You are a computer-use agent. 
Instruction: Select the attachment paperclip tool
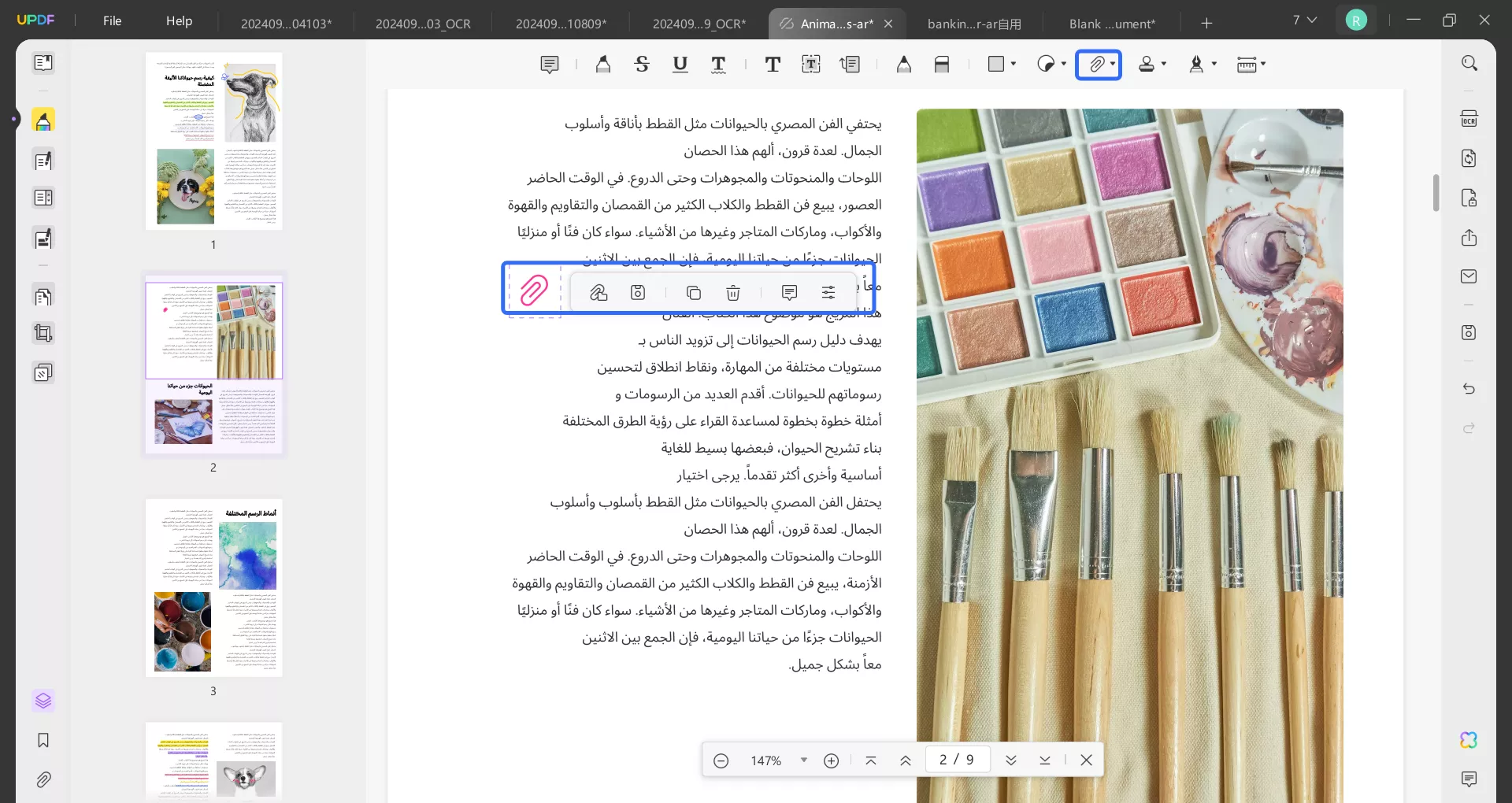pos(1096,64)
